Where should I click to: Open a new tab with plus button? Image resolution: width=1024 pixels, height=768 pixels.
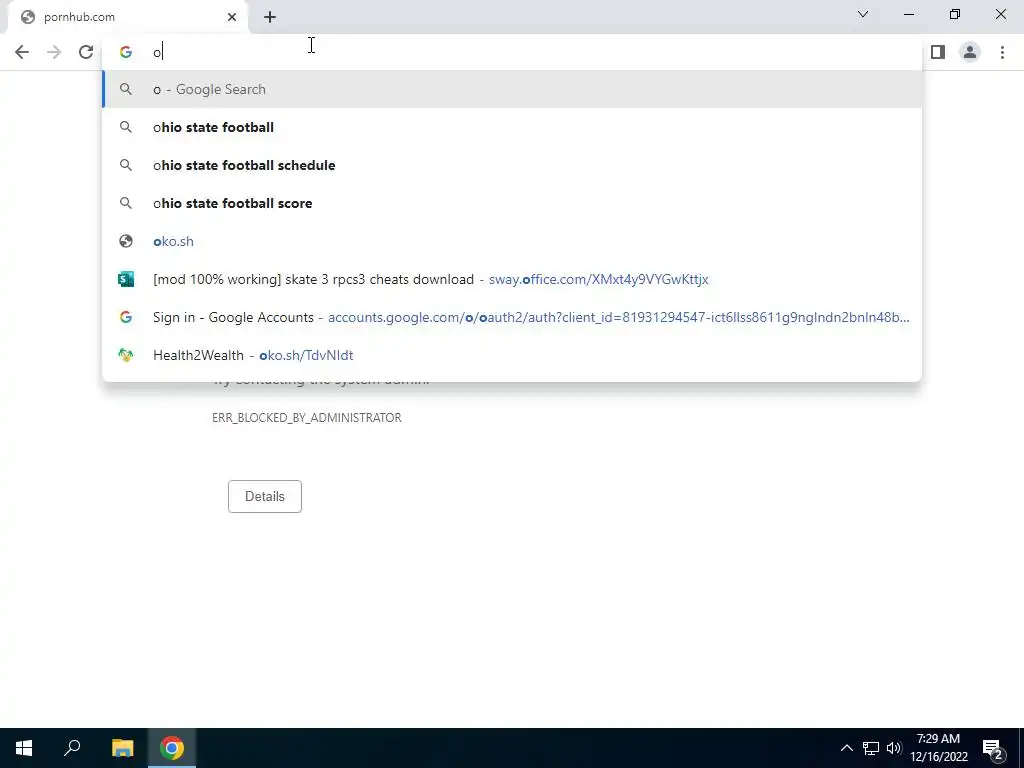click(270, 17)
